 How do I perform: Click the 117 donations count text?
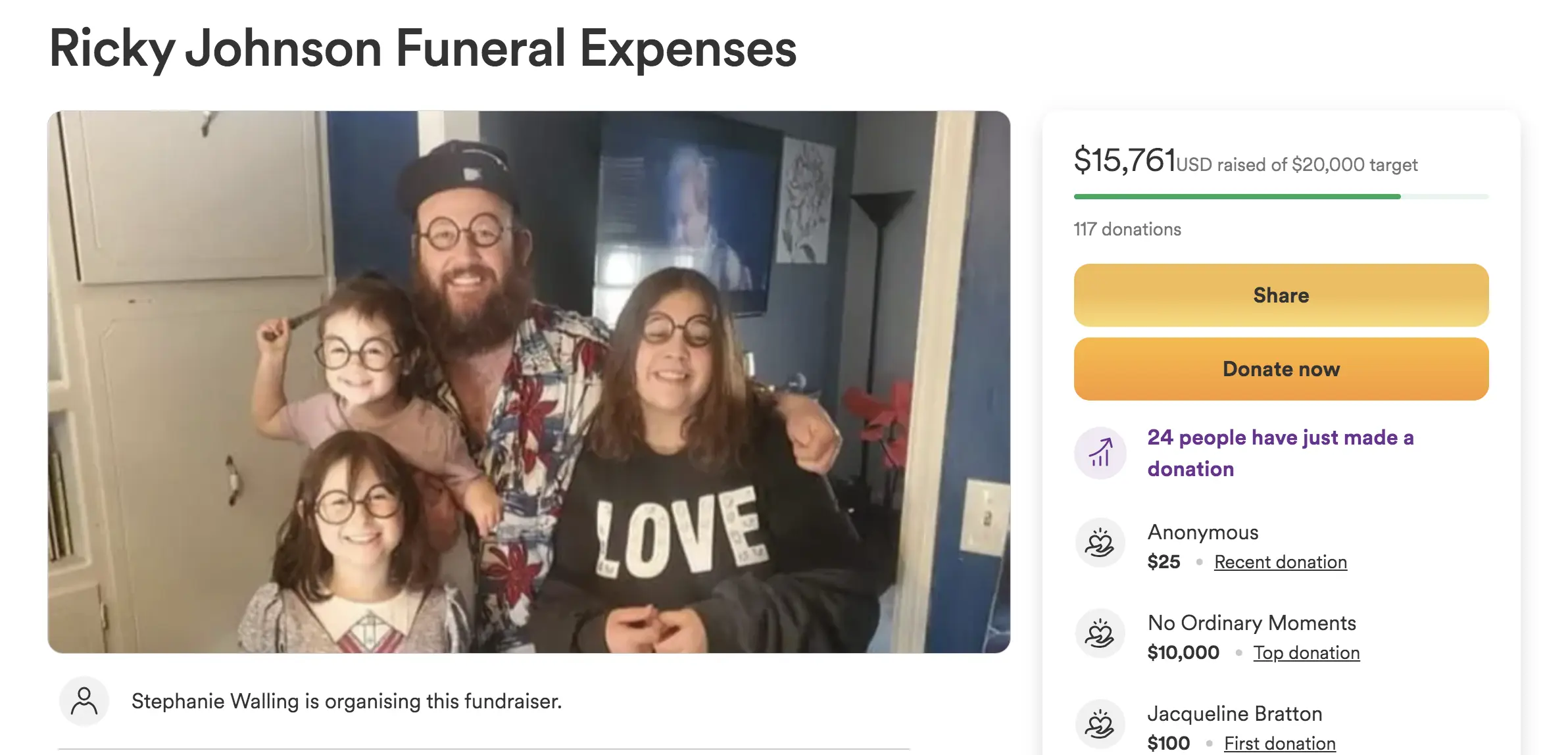(x=1127, y=229)
